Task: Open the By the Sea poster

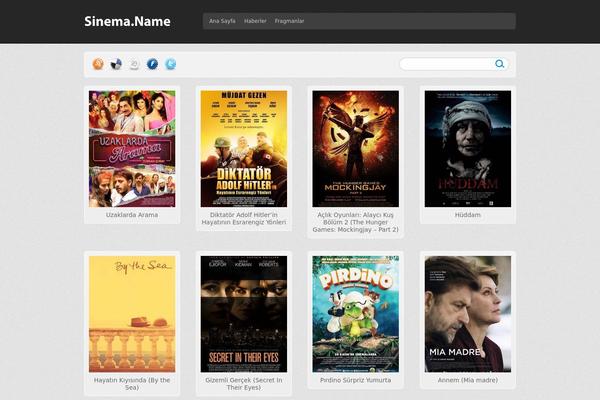Action: tap(132, 314)
